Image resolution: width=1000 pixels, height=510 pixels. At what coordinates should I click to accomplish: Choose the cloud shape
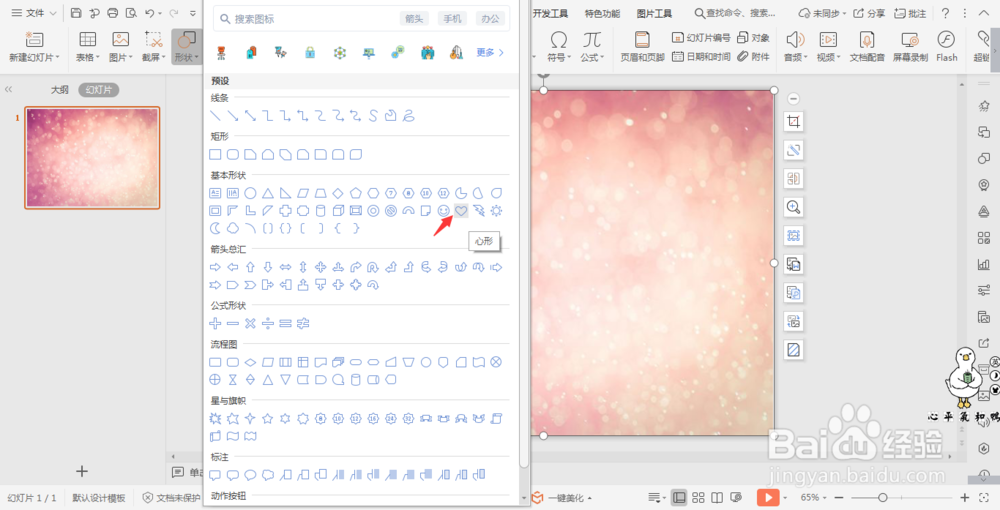point(233,228)
